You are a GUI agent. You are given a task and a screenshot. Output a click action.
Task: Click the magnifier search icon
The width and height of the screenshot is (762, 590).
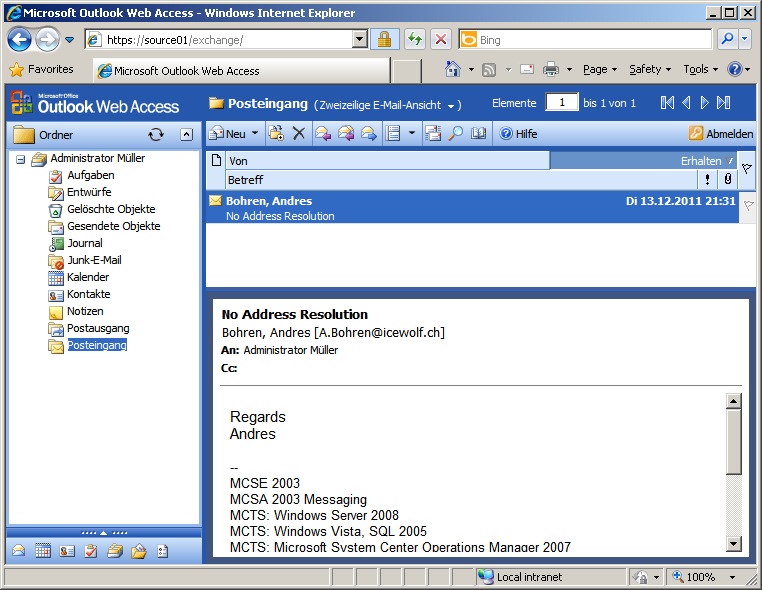click(455, 134)
